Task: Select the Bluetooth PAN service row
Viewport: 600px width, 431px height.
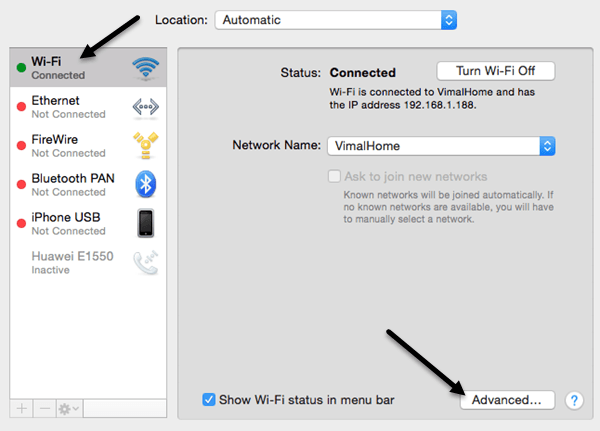Action: click(x=88, y=184)
